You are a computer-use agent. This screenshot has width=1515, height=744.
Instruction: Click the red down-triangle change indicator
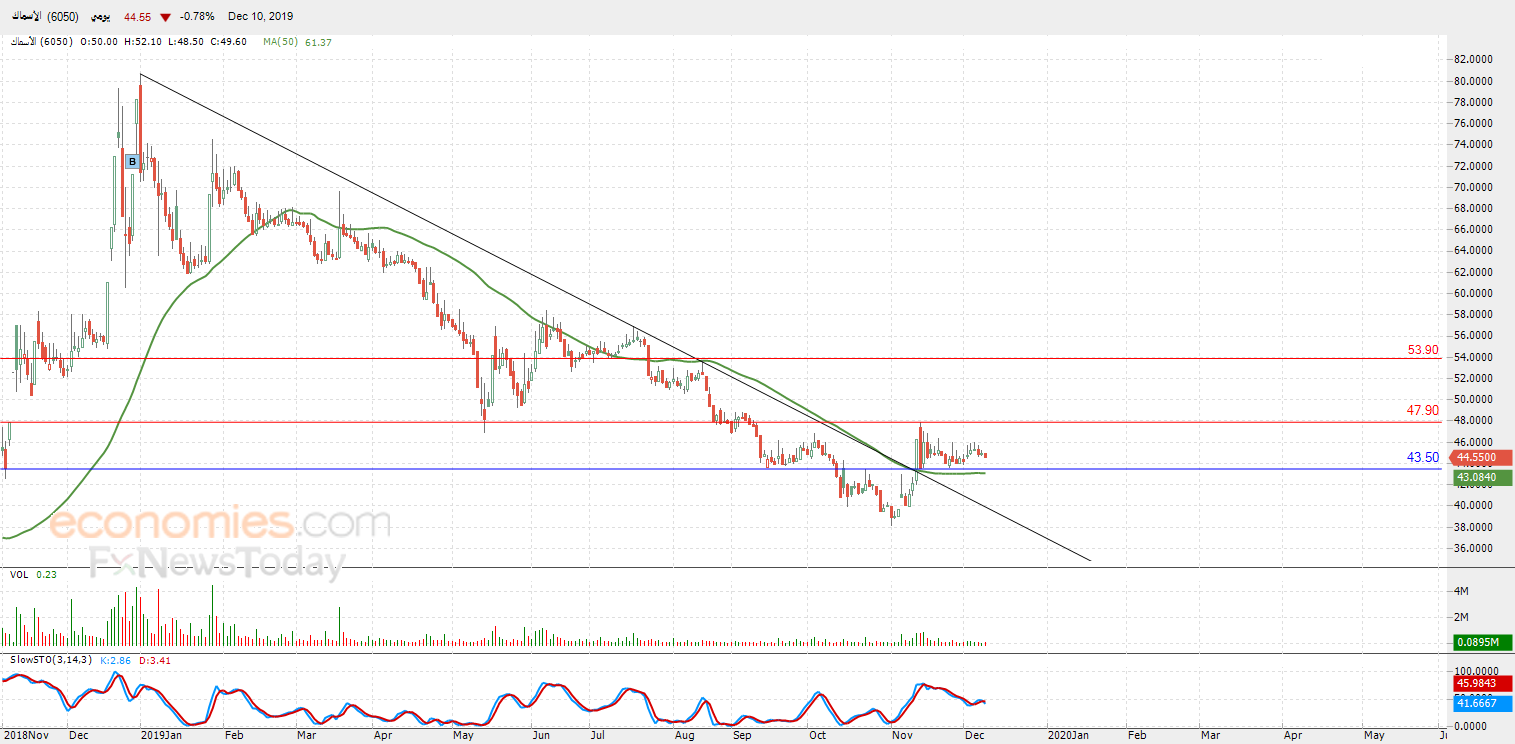tap(165, 17)
